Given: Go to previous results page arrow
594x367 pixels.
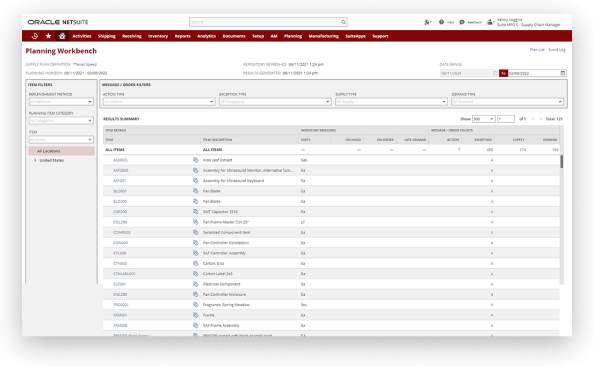Looking at the screenshot, I should coord(533,119).
